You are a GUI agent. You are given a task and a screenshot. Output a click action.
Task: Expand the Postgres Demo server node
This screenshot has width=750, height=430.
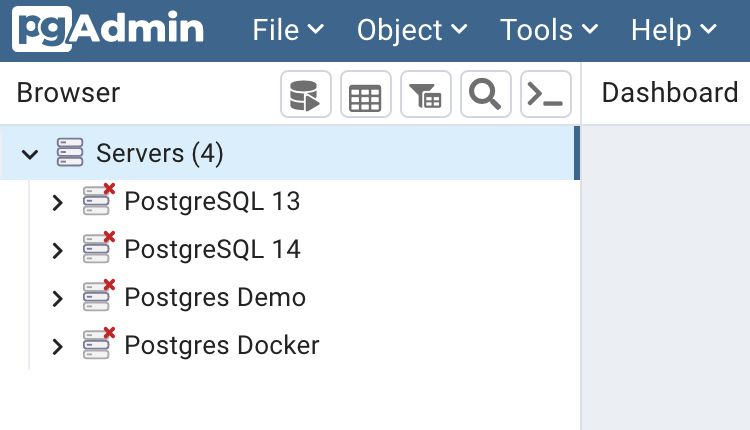click(57, 298)
